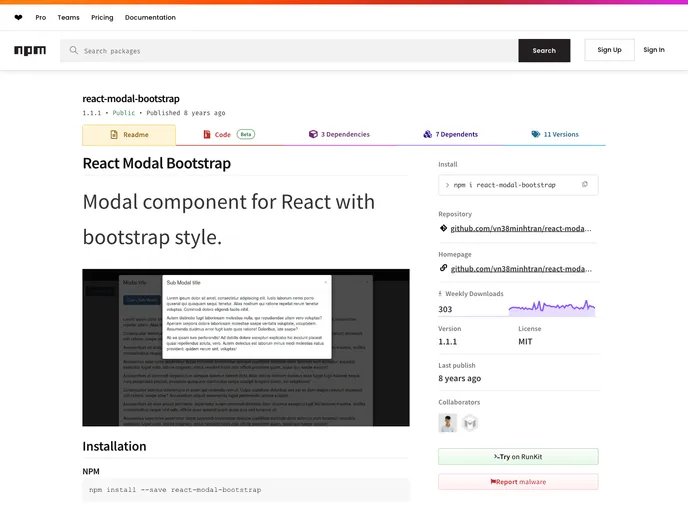Click the git diamond icon by Repository
The width and height of the screenshot is (688, 512).
click(x=443, y=228)
